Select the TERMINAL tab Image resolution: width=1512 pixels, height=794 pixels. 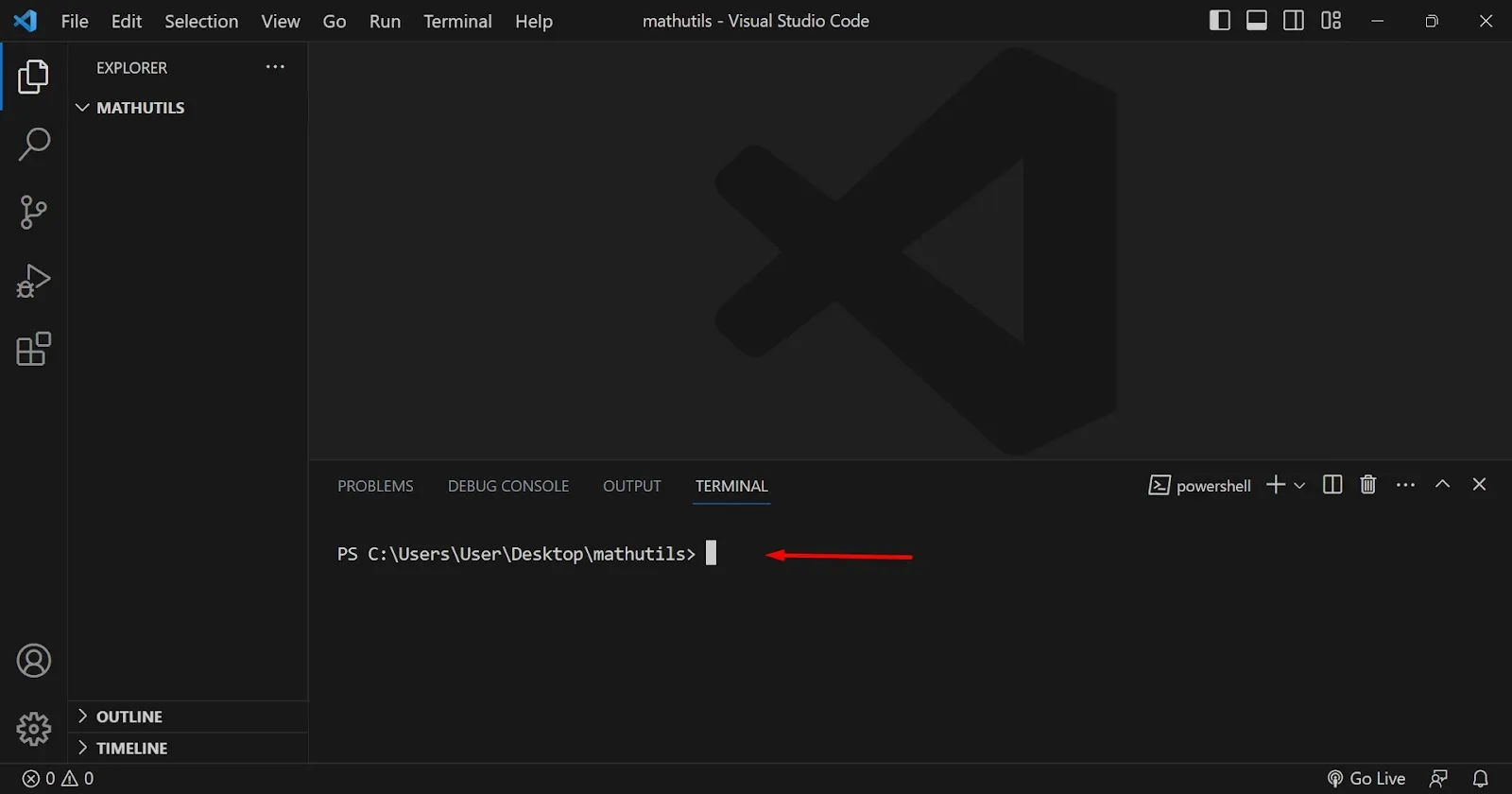click(x=731, y=486)
